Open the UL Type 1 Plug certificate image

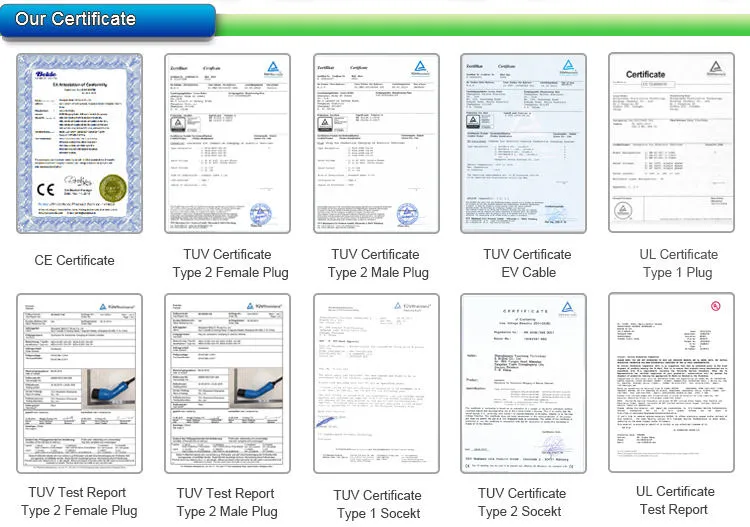(672, 143)
